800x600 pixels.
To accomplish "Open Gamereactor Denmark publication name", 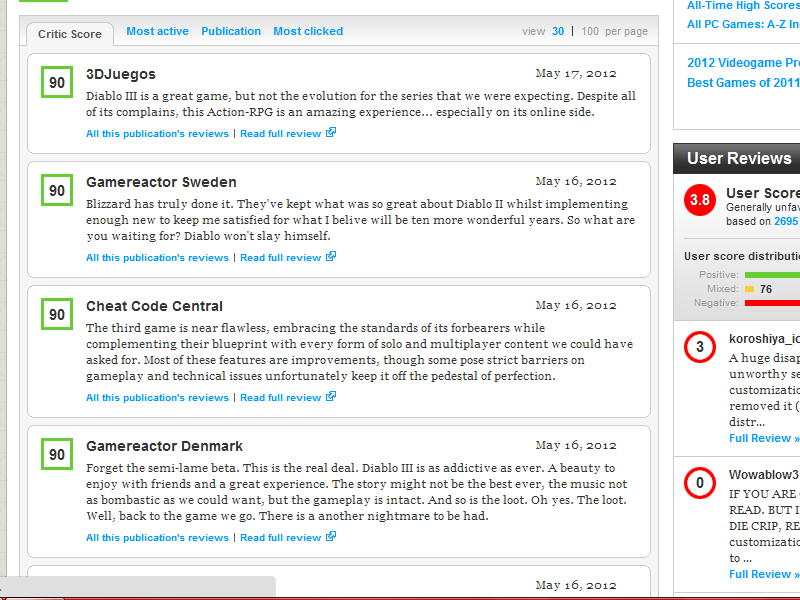I will click(x=164, y=446).
